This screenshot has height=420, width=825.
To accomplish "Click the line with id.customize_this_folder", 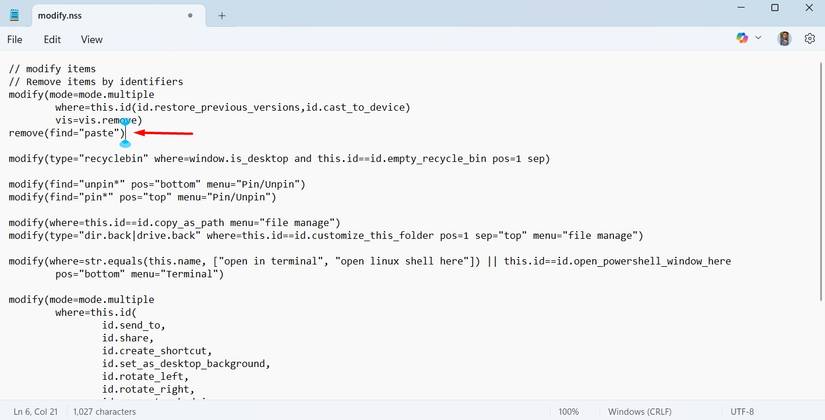I will 326,235.
